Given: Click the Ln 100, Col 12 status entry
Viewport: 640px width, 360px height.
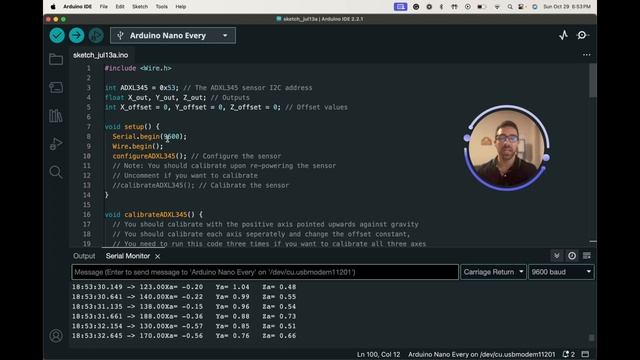Looking at the screenshot, I should coord(378,354).
